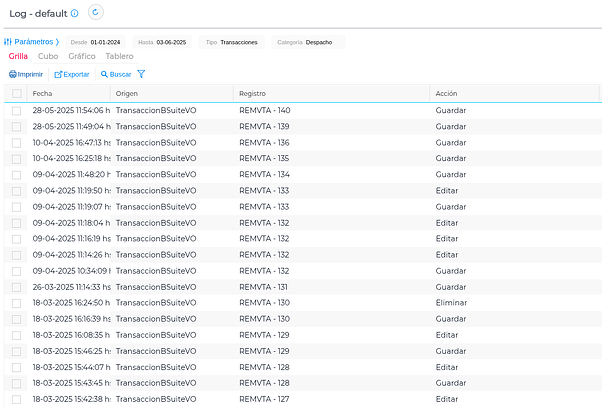
Task: Select the checkbox for REMVTA - 136
Action: tap(17, 142)
